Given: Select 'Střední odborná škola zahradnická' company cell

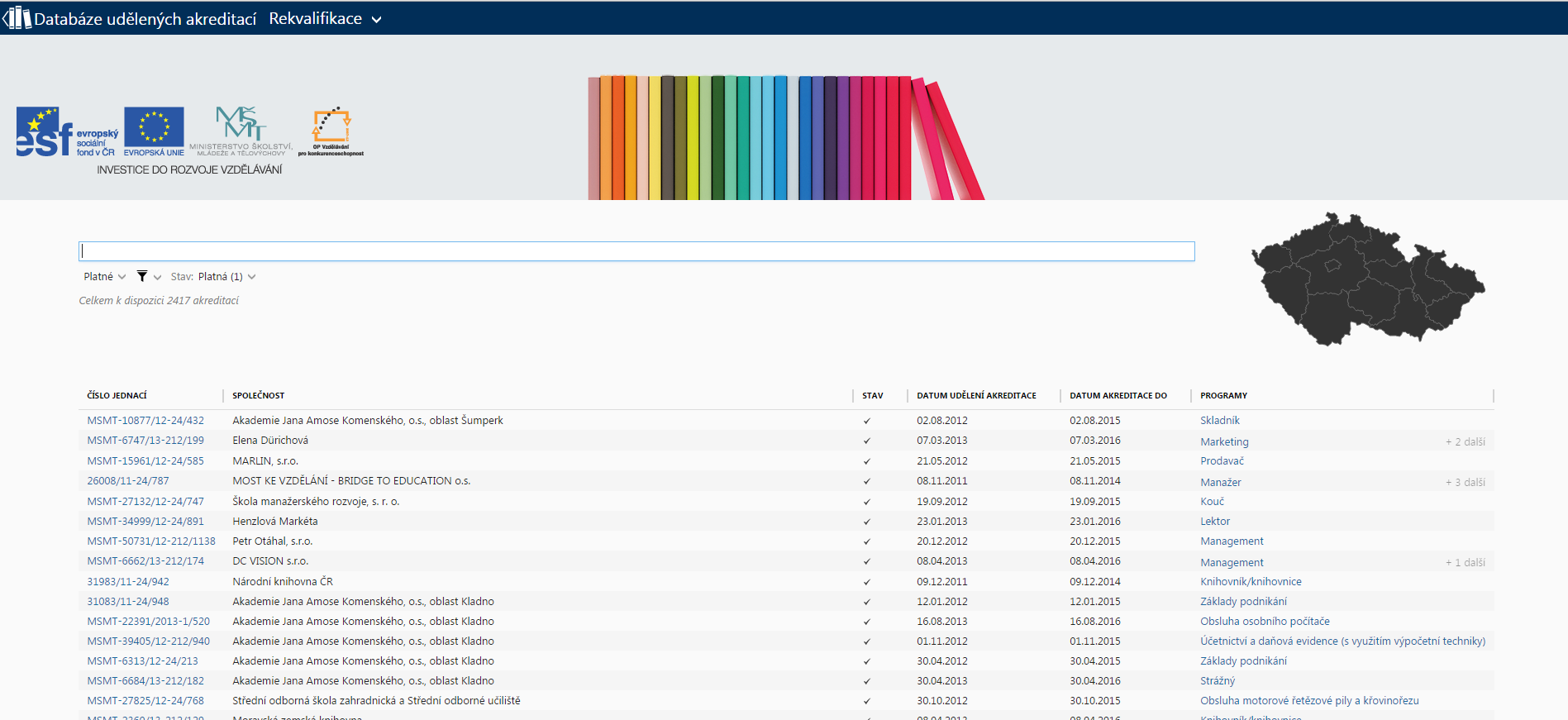Looking at the screenshot, I should coord(376,701).
